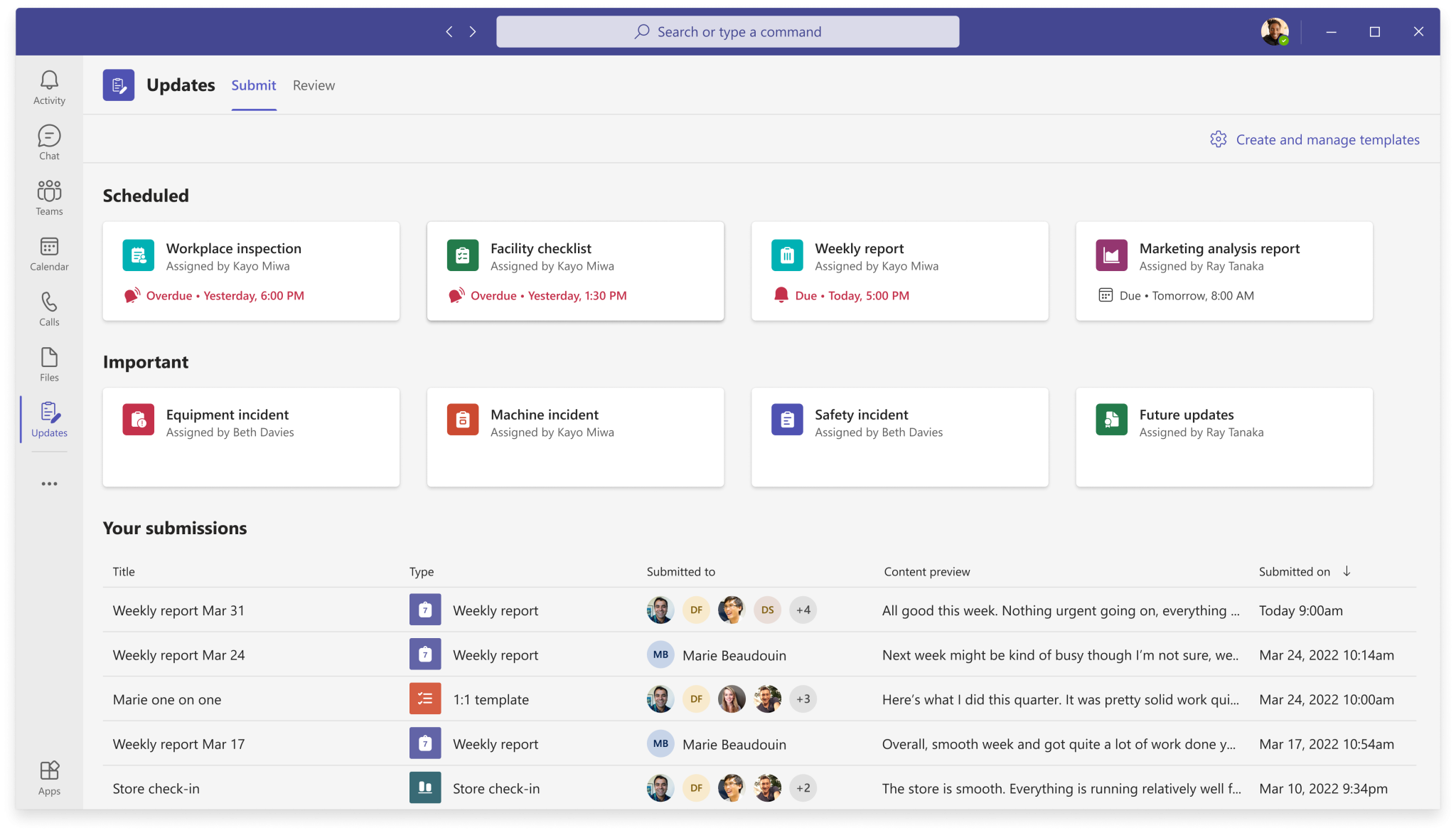The height and width of the screenshot is (833, 1456).
Task: Click the Machine incident card icon
Action: (x=462, y=420)
